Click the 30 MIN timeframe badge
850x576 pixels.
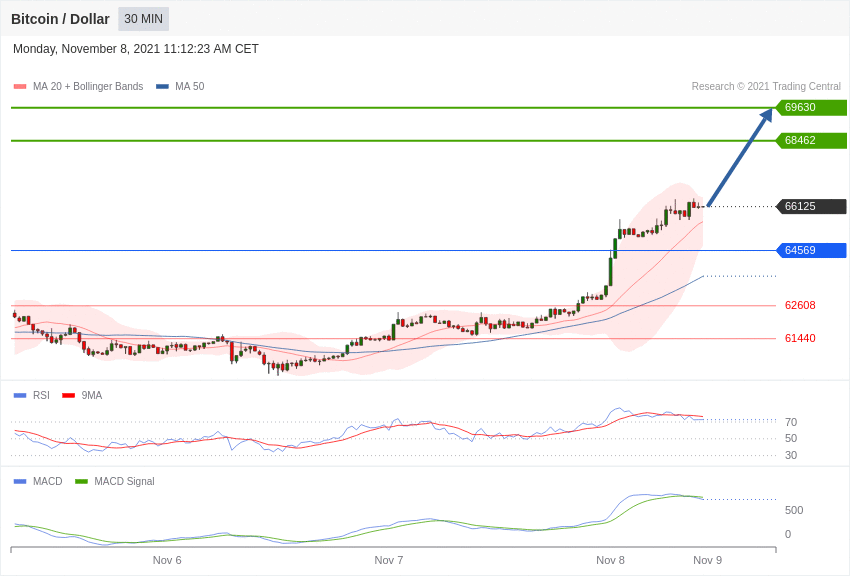(x=143, y=19)
